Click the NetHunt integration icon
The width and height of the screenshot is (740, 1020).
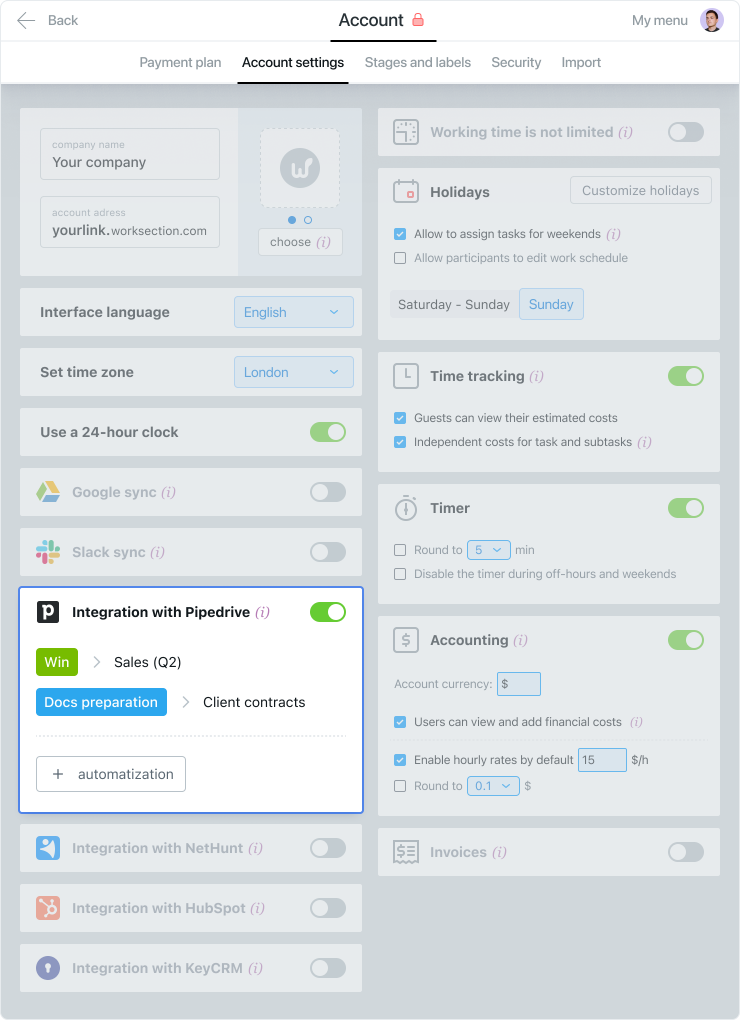[47, 848]
